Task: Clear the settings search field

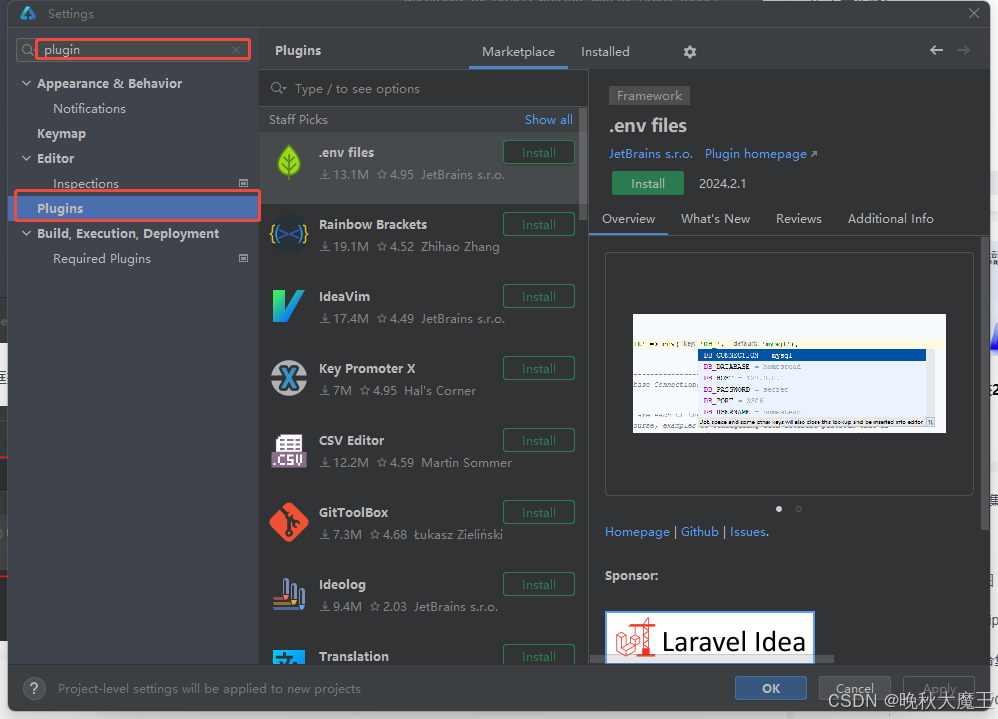Action: point(236,50)
